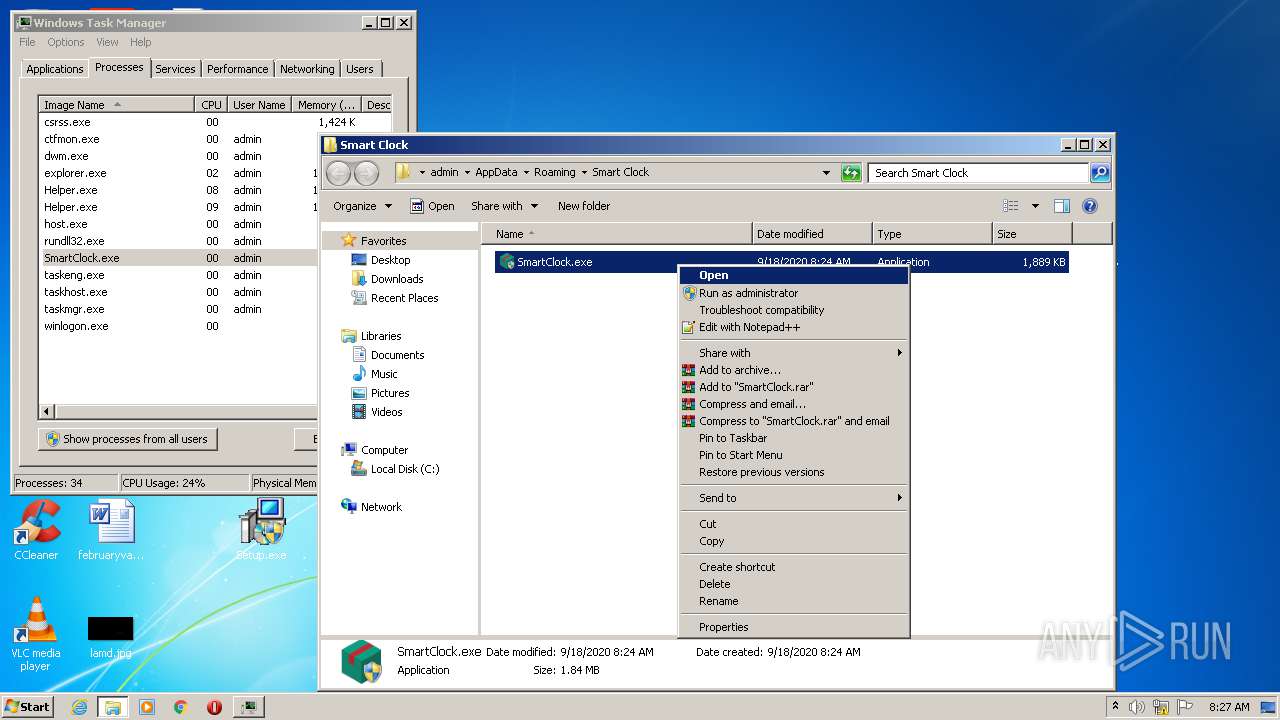Click Cut in context menu
Screen dimensions: 1280x720
point(794,524)
